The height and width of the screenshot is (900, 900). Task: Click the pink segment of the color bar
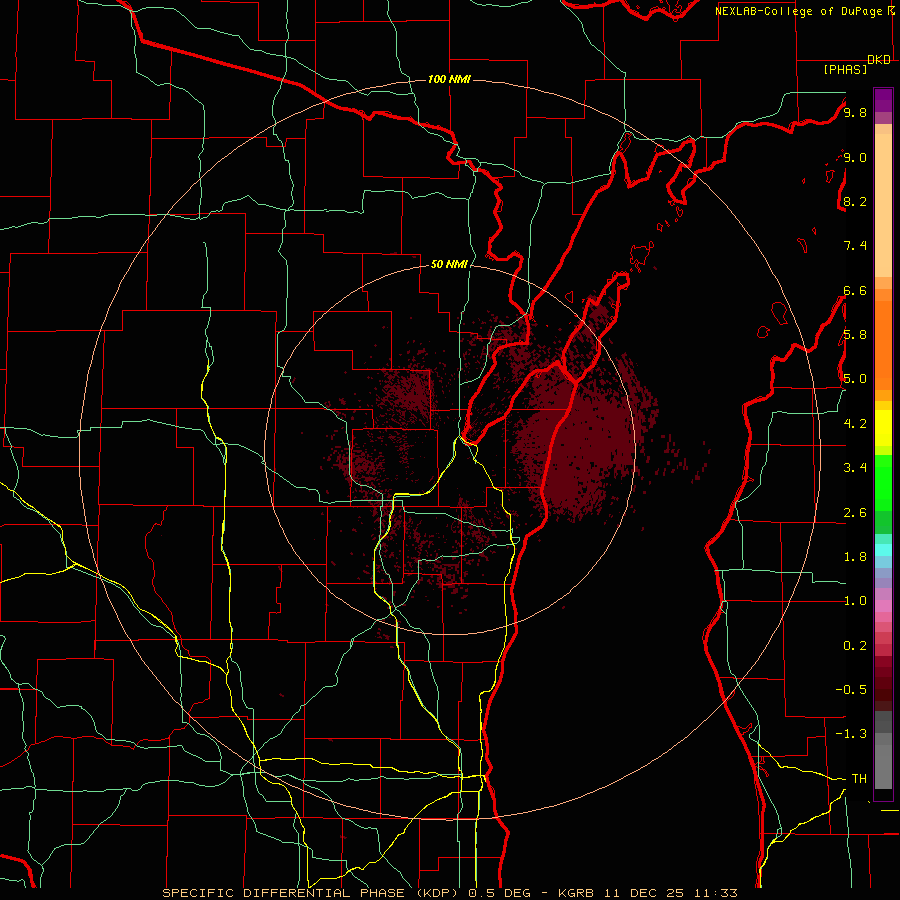point(883,607)
